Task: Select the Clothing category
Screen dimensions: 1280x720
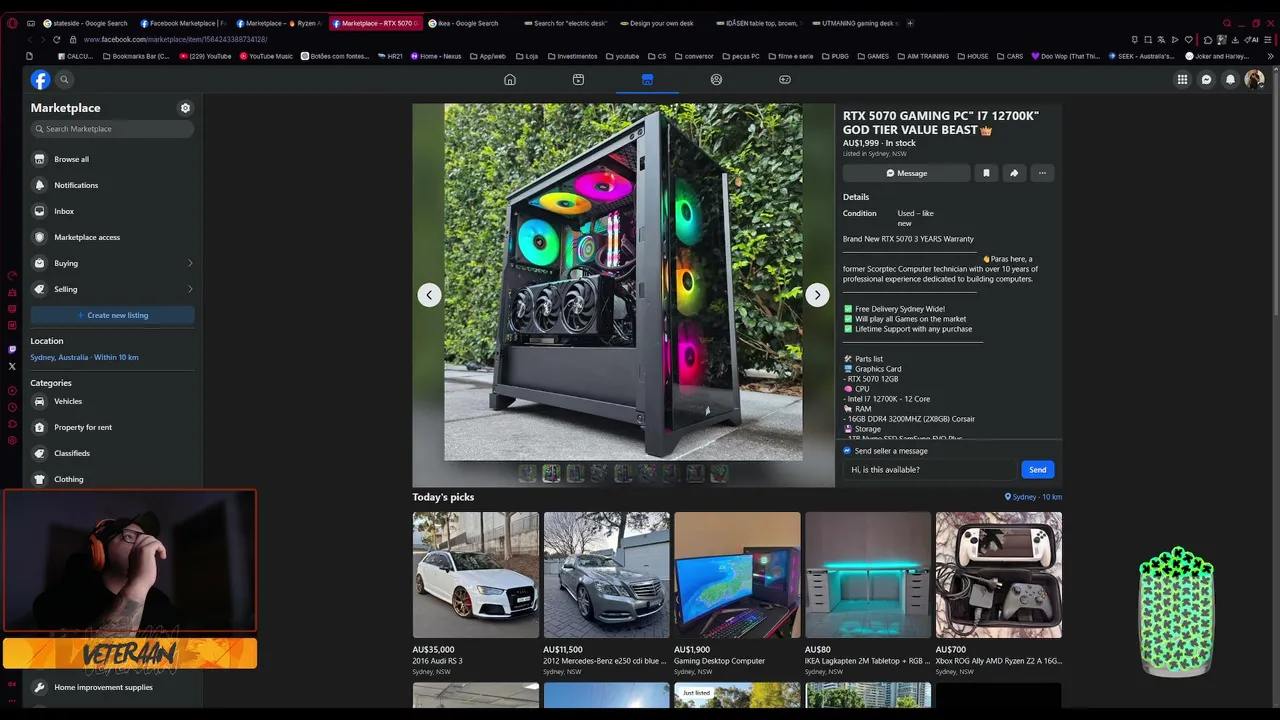Action: tap(112, 479)
